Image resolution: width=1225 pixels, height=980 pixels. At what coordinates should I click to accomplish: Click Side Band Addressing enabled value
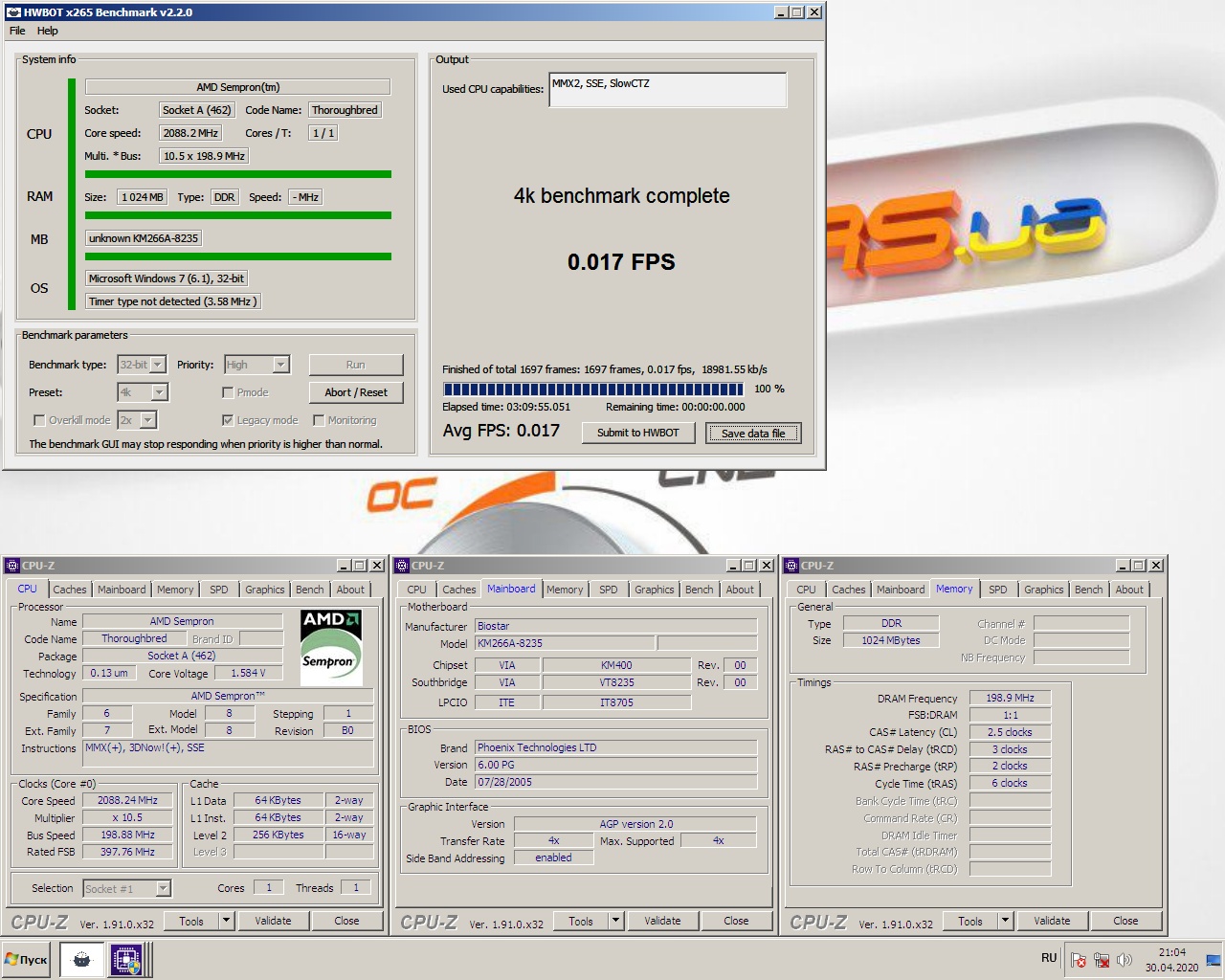click(x=553, y=857)
